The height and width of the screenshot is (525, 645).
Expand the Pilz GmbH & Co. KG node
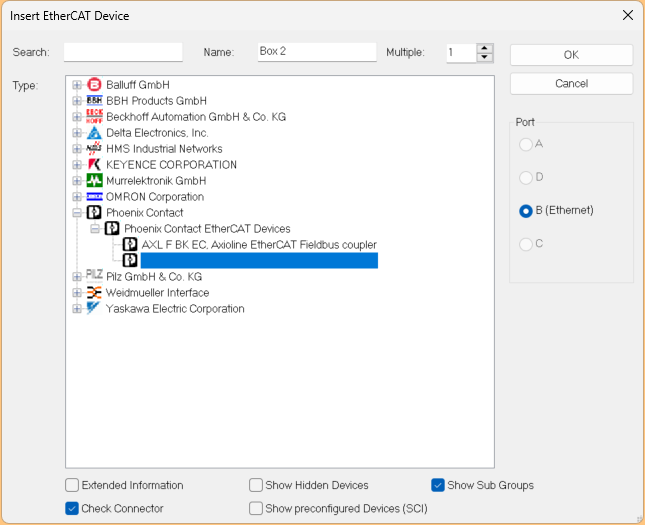click(77, 276)
